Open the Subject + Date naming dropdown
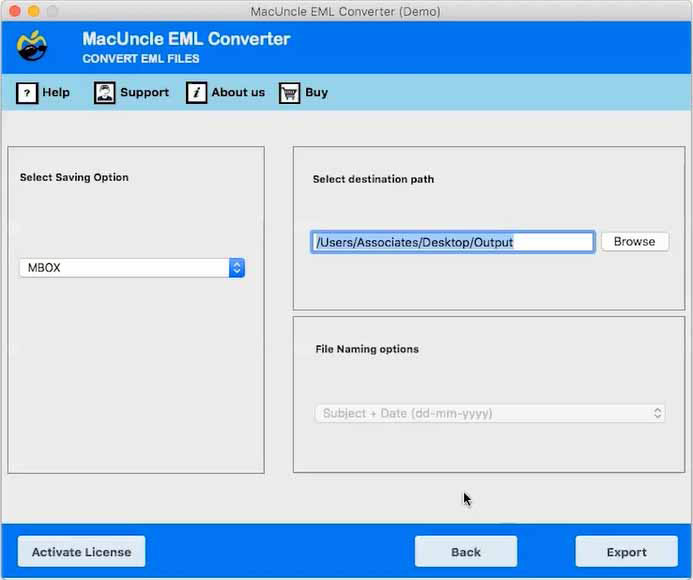This screenshot has width=693, height=580. pos(490,413)
